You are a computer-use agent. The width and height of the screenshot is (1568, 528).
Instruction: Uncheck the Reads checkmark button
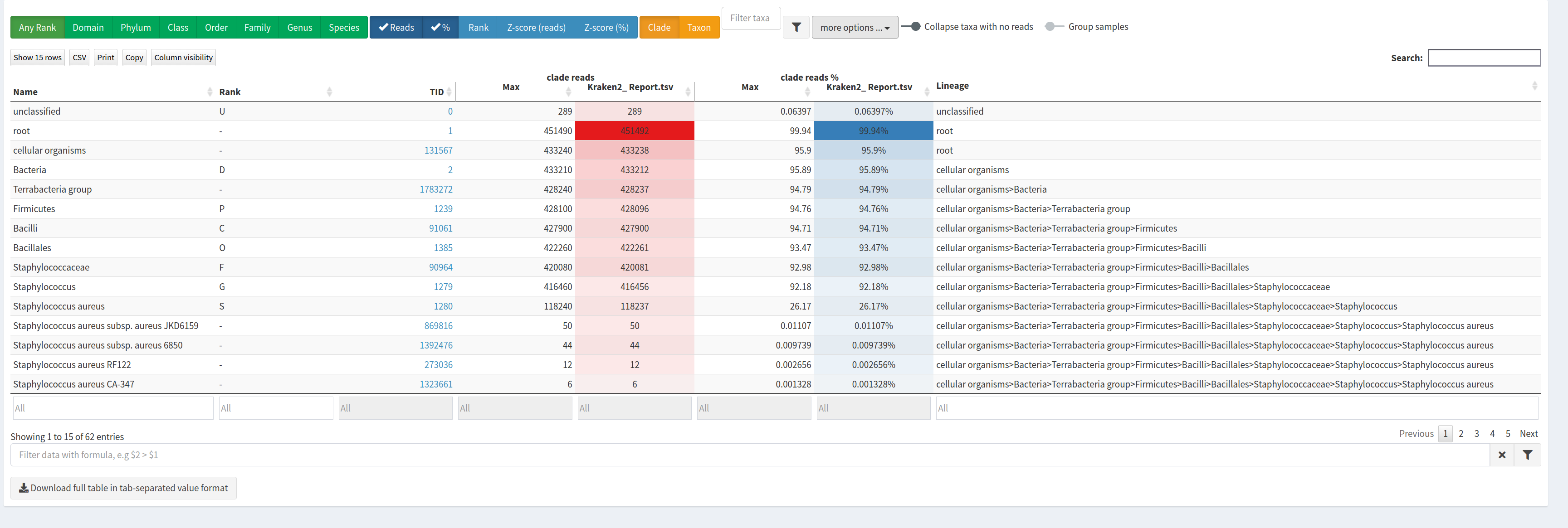396,27
